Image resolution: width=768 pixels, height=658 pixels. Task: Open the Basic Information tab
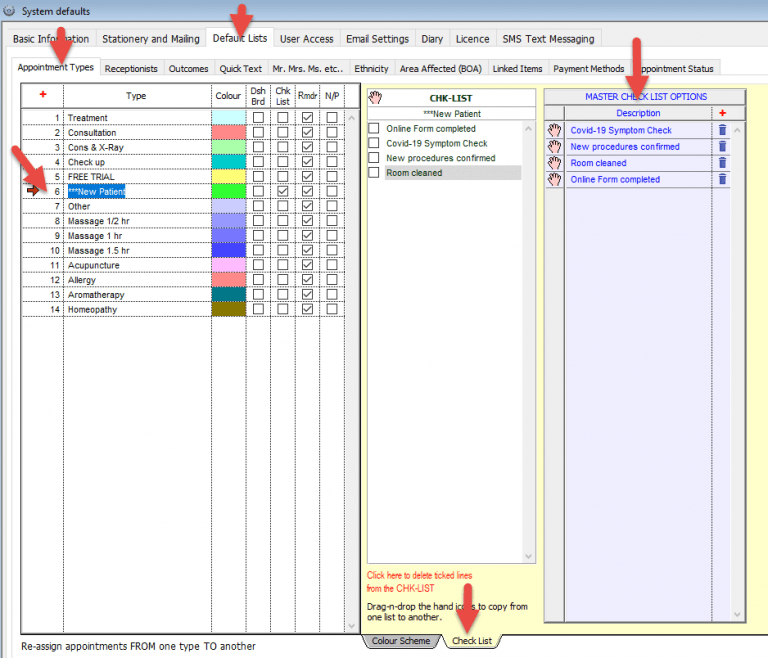pos(51,39)
